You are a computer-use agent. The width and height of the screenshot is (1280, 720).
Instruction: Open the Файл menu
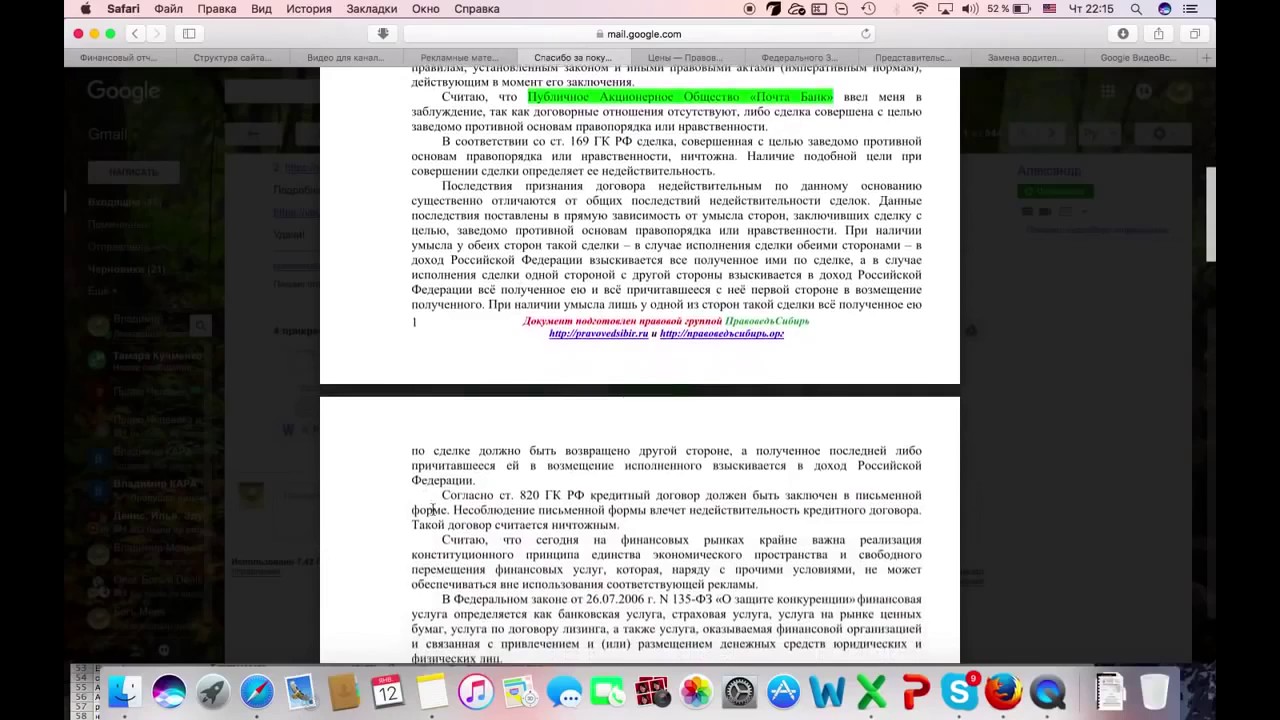168,9
